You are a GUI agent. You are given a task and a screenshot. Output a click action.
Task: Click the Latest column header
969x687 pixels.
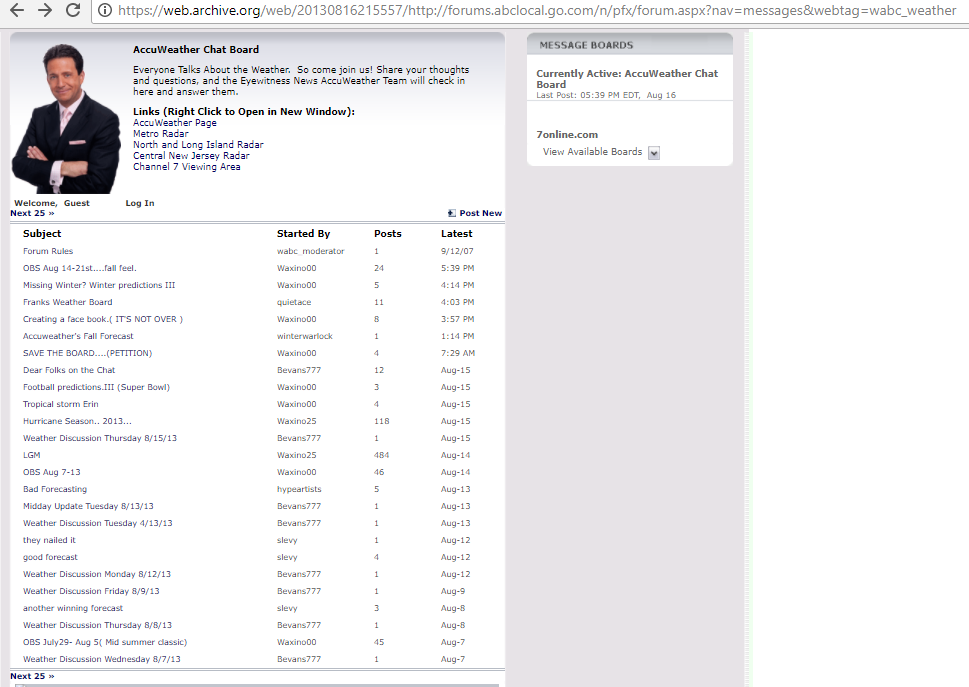click(457, 234)
